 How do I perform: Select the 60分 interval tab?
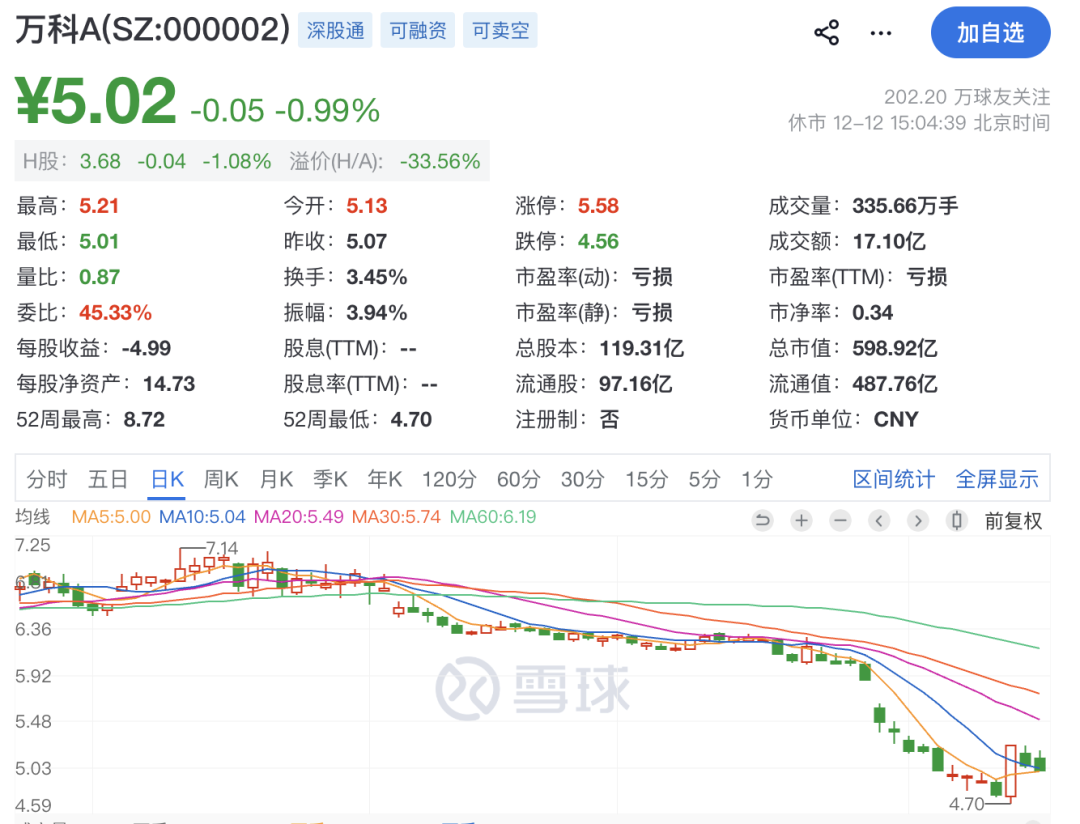coord(519,479)
